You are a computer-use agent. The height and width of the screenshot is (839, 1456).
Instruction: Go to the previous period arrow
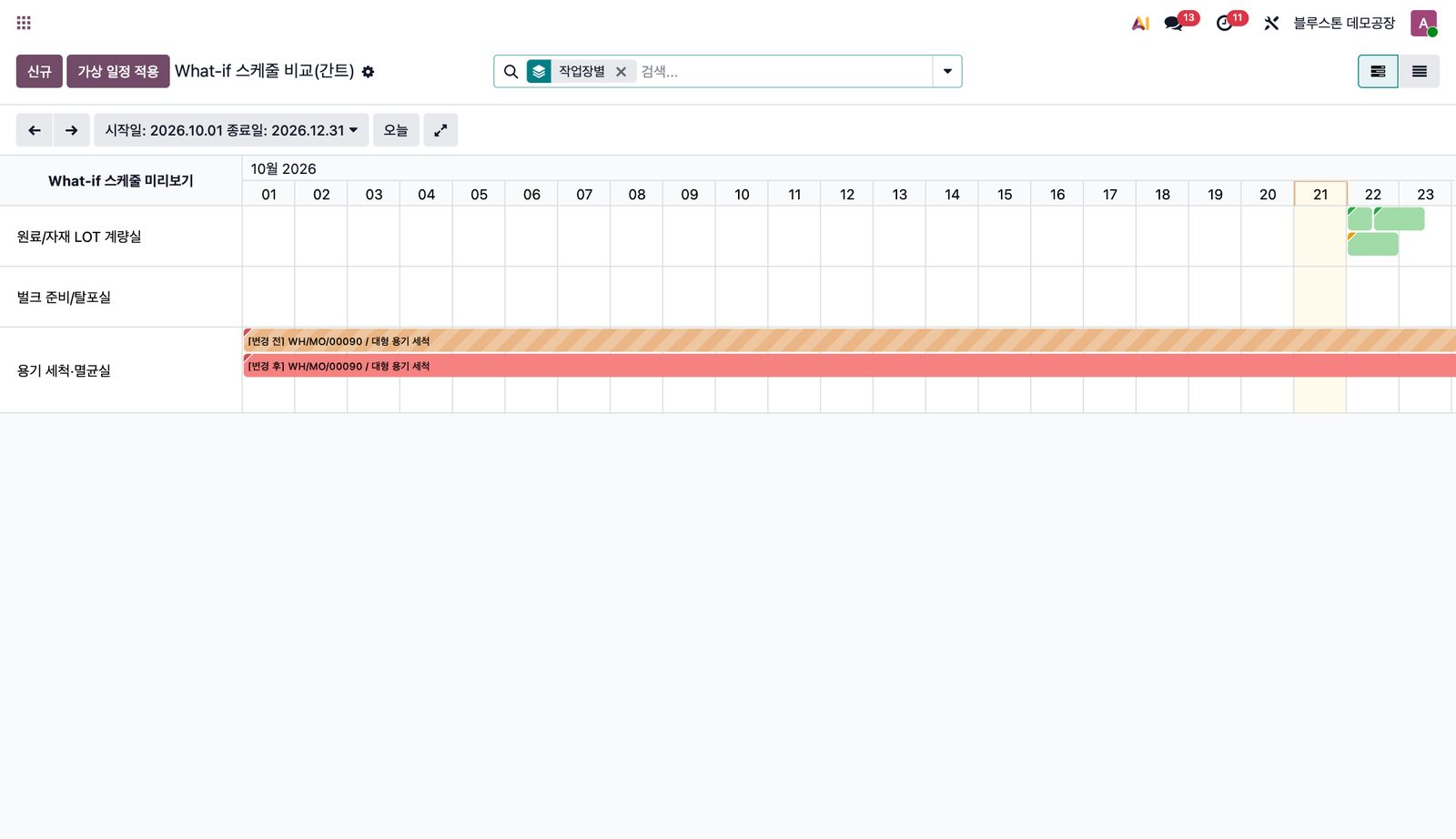coord(35,130)
